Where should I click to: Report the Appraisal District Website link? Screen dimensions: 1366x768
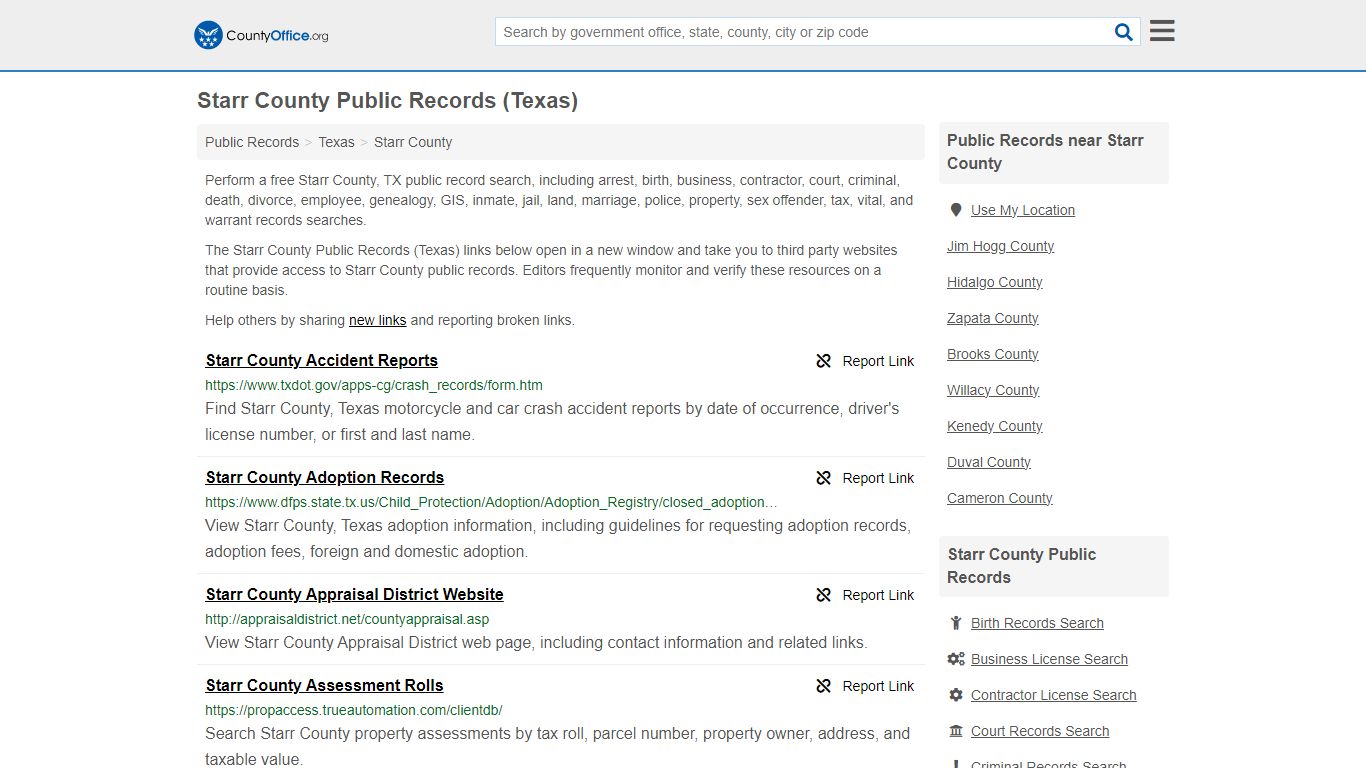click(x=878, y=595)
